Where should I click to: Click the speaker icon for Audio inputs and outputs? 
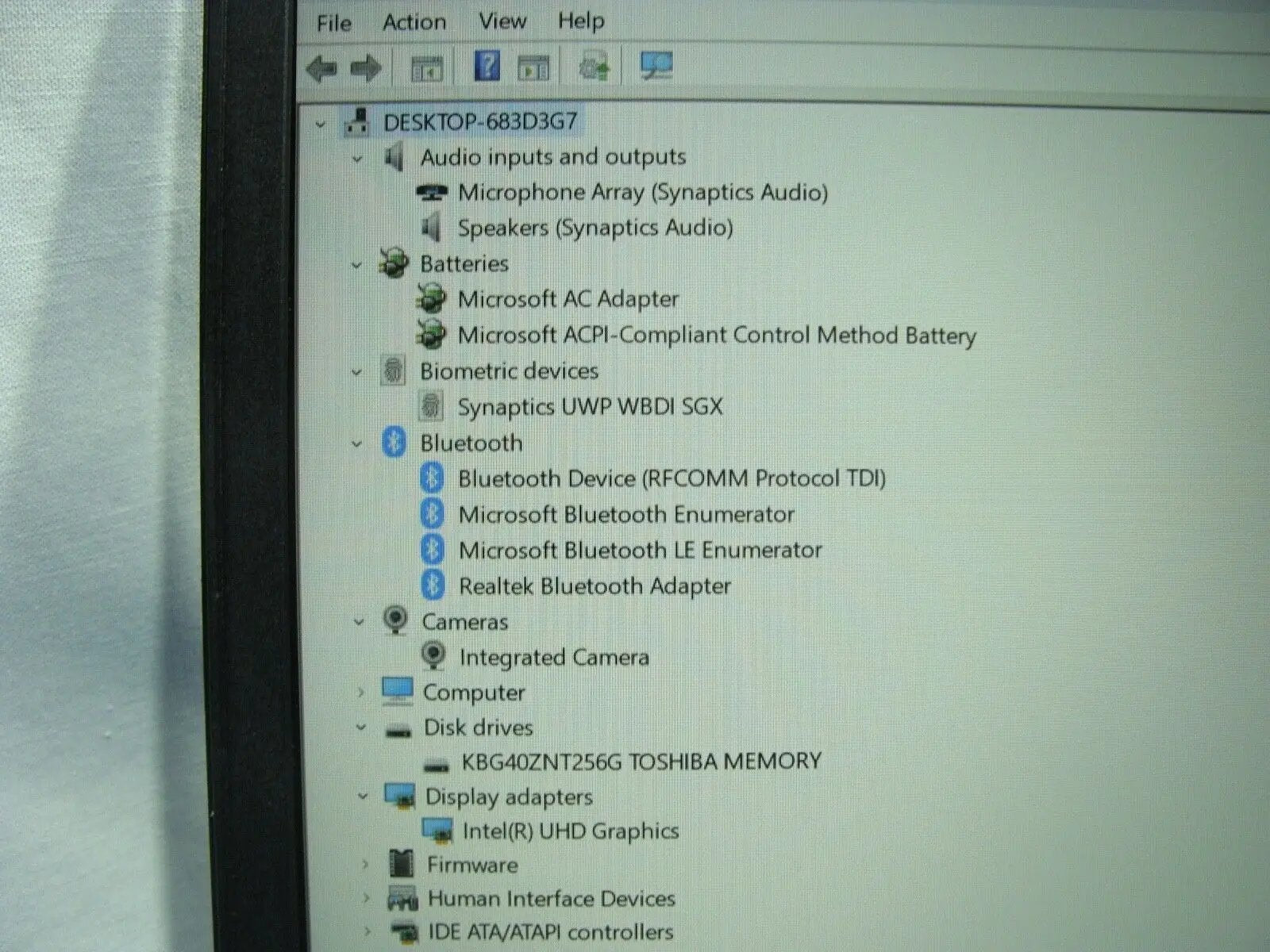(394, 157)
